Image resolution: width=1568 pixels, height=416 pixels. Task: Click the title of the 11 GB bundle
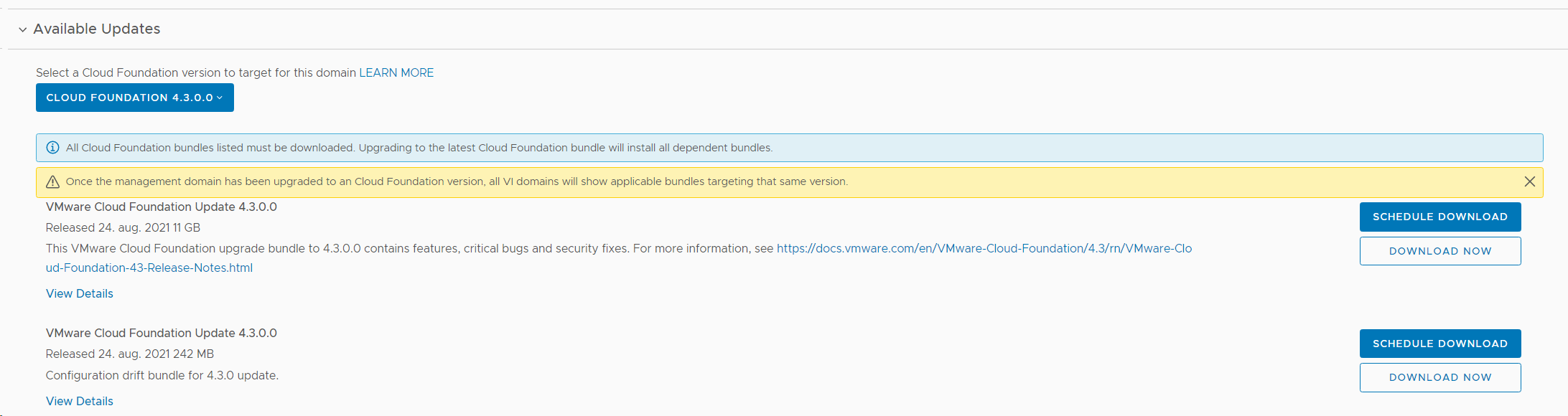coord(161,207)
